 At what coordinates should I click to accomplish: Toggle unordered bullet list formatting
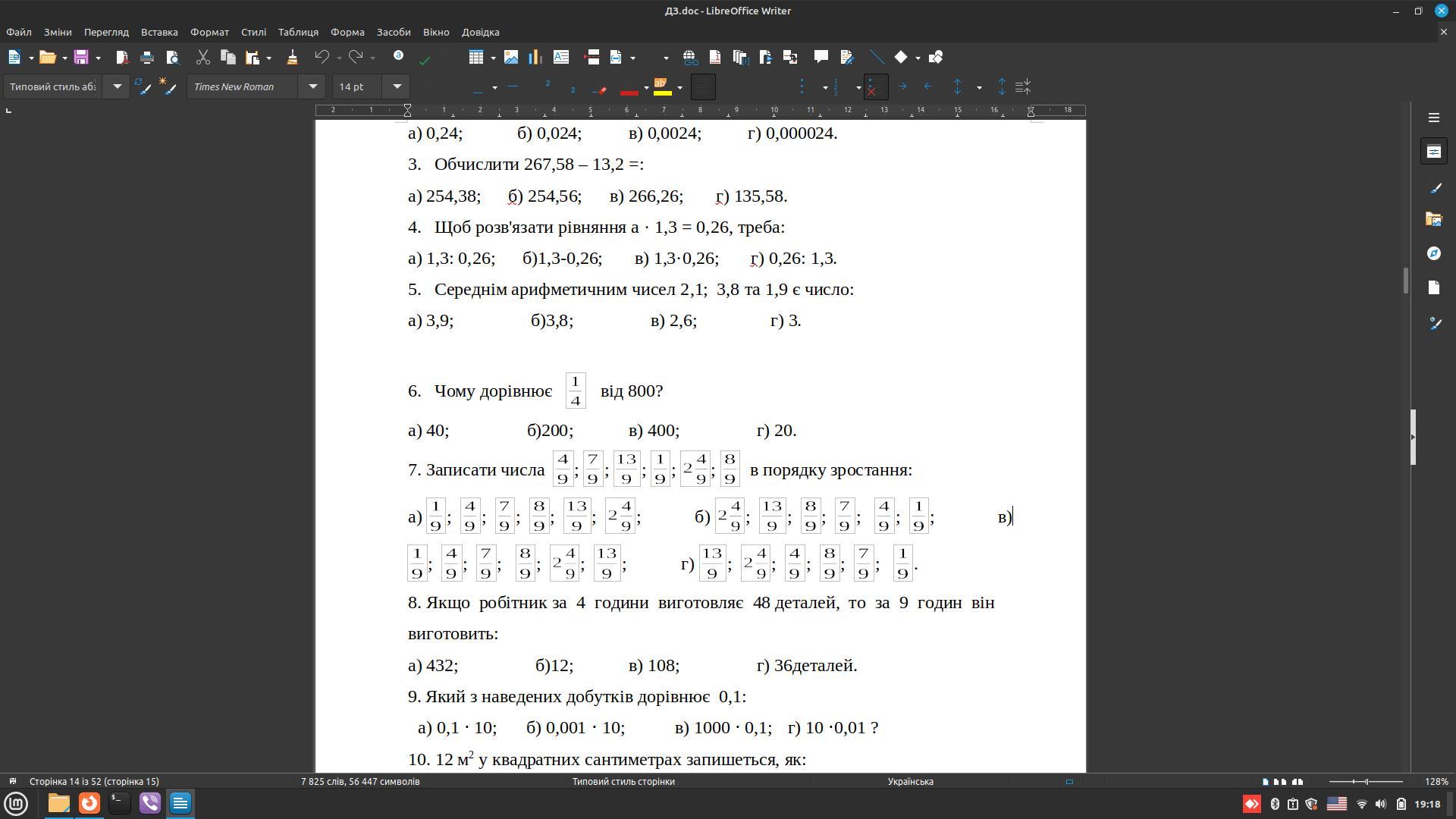(x=802, y=87)
